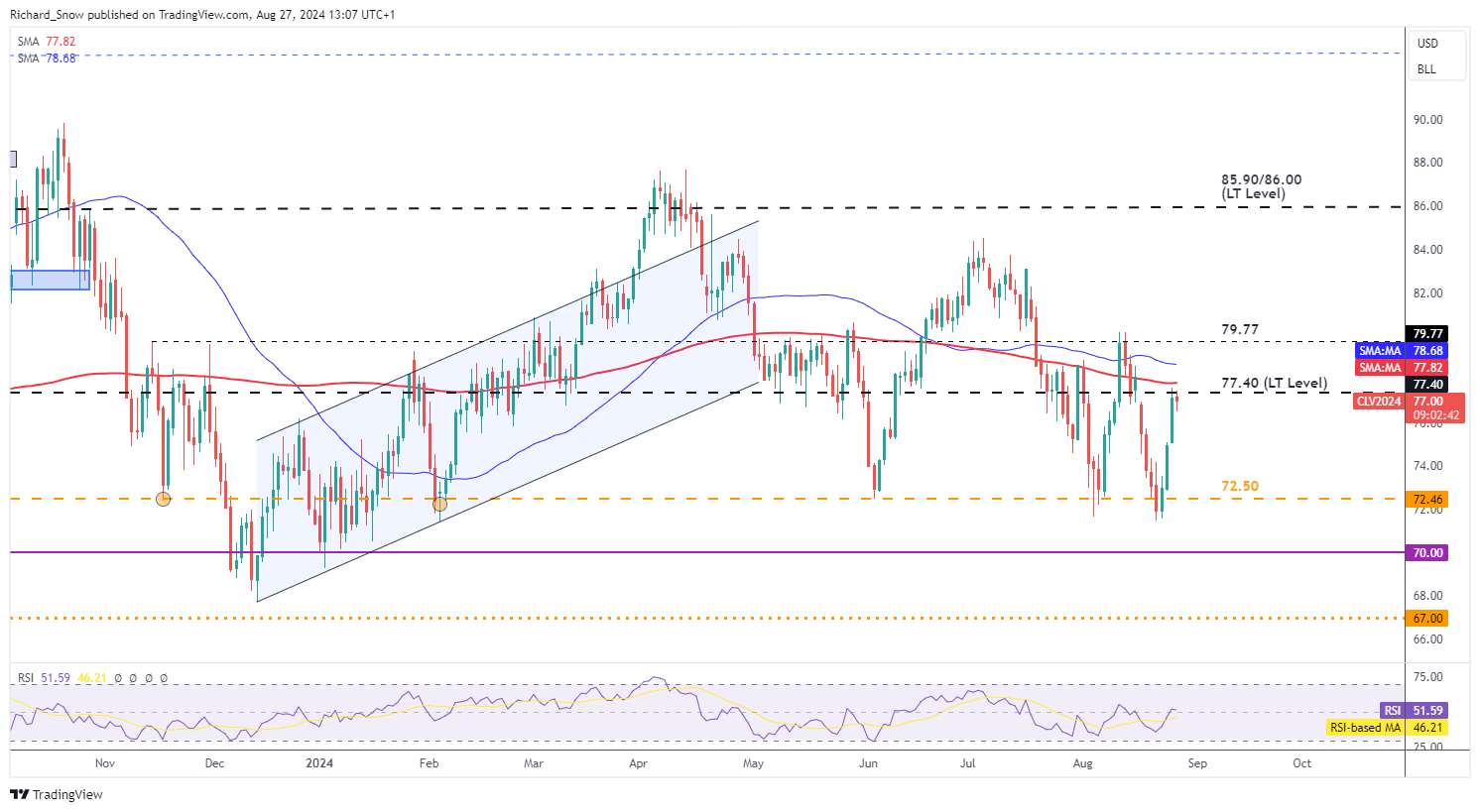Click the black 77.40 price axis tag
1480x812 pixels.
click(x=1427, y=385)
